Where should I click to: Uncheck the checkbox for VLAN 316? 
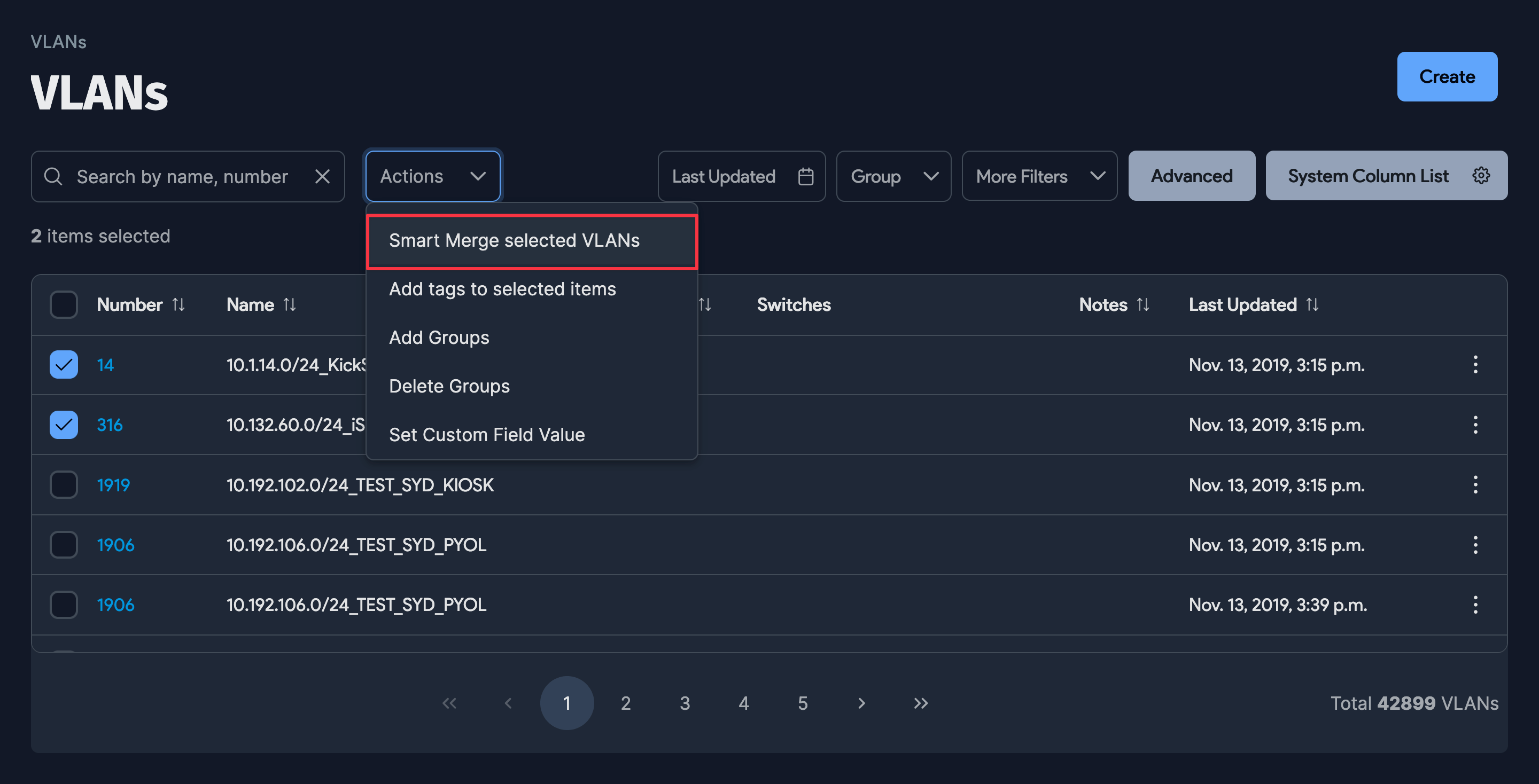pyautogui.click(x=64, y=425)
